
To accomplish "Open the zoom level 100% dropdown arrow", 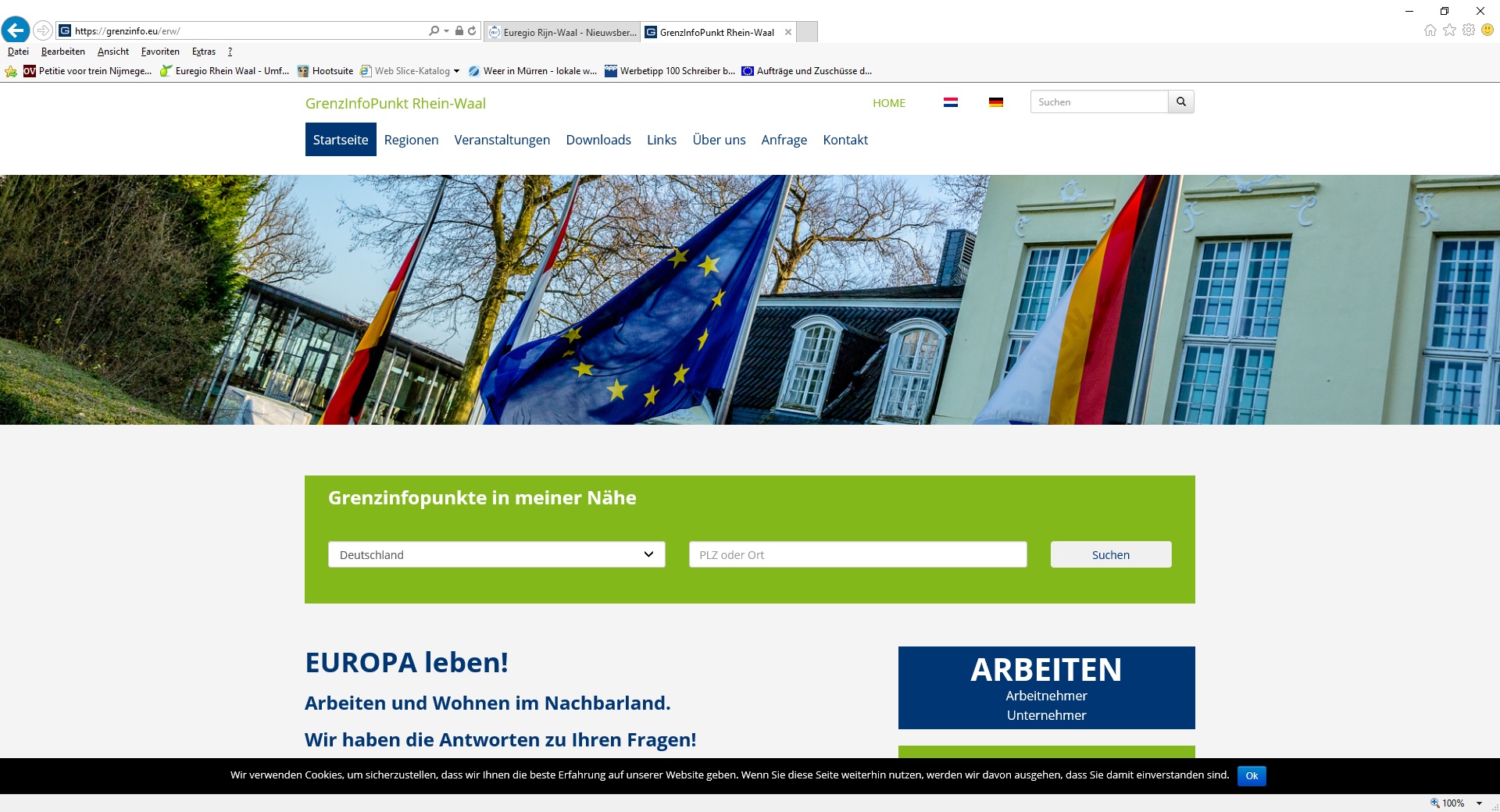I will coord(1479,803).
